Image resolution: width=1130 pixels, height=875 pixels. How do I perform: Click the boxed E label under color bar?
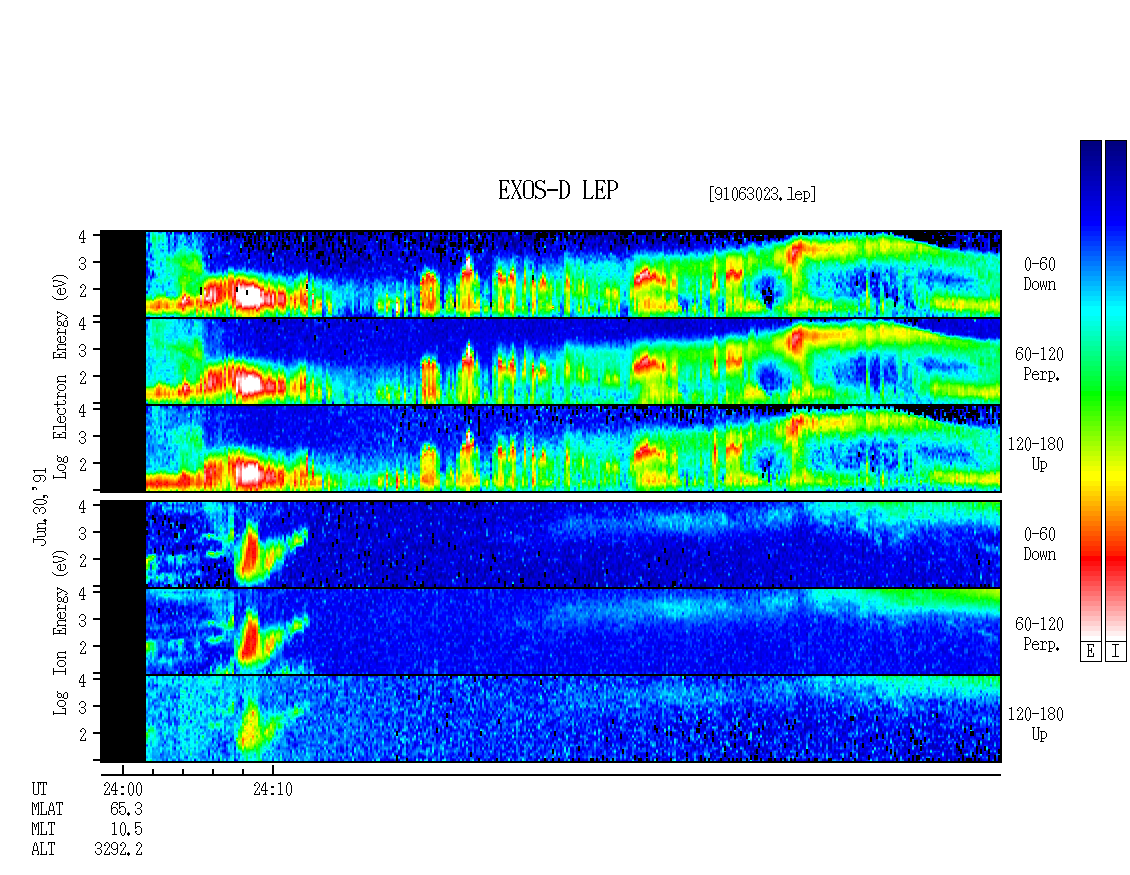1090,651
